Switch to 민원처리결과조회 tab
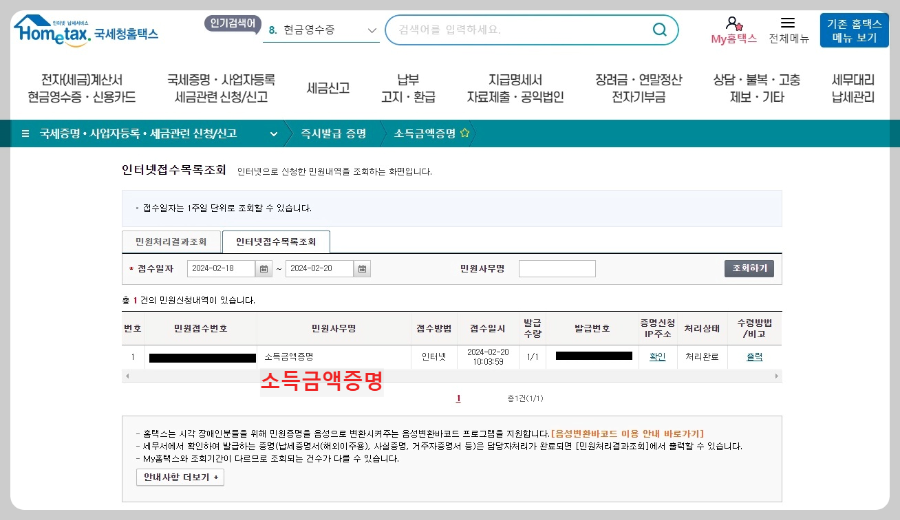The height and width of the screenshot is (520, 900). (171, 242)
